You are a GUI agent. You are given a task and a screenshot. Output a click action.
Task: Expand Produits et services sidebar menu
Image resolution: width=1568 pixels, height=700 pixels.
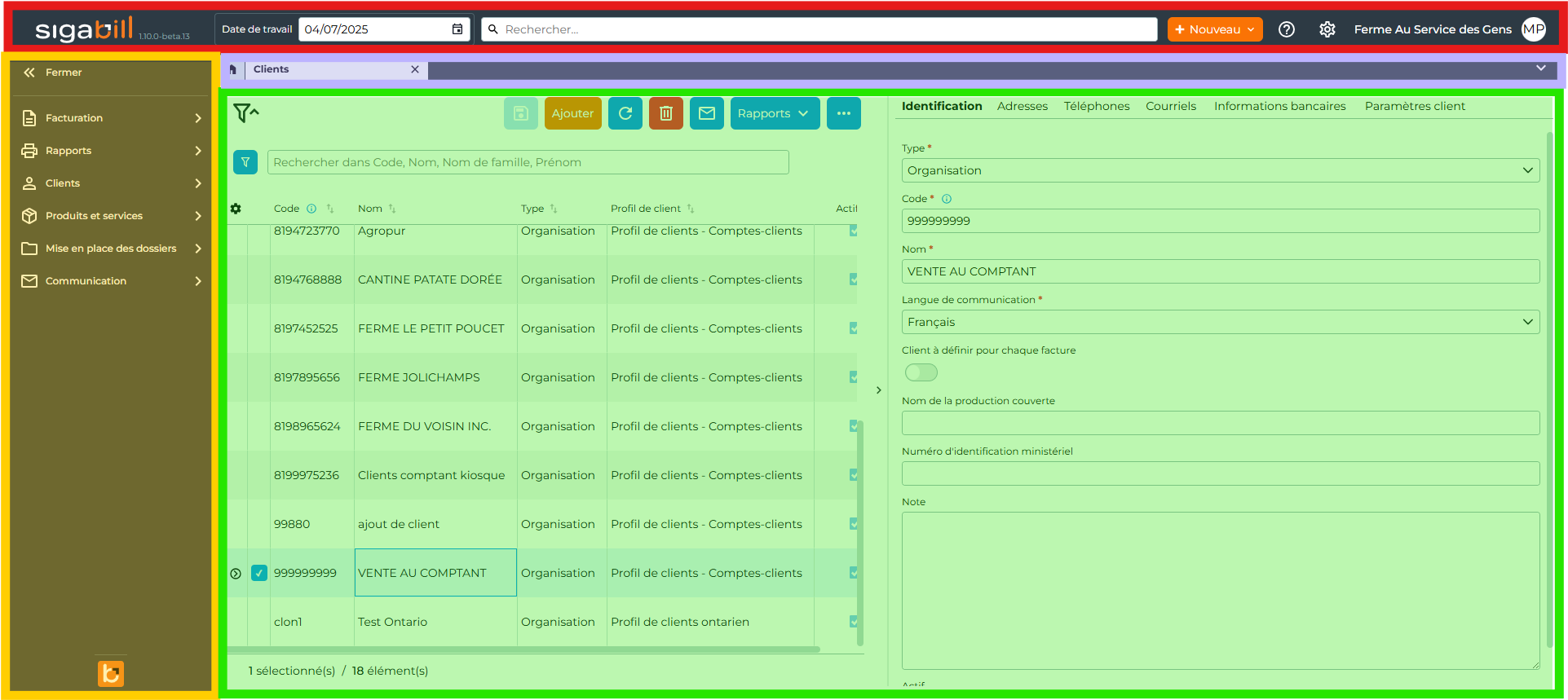coord(111,216)
